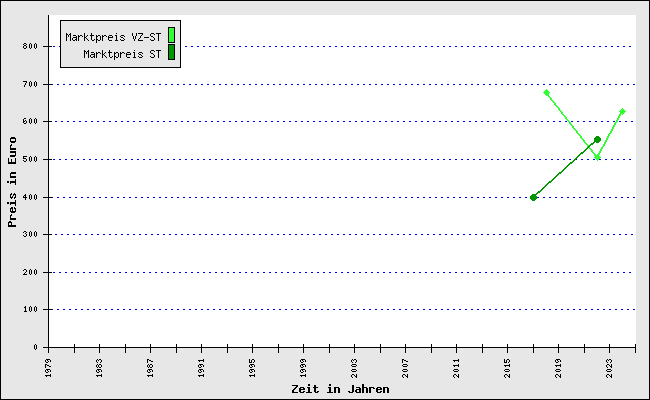The width and height of the screenshot is (650, 400).
Task: Click the y-axis label 700
Action: (30, 84)
